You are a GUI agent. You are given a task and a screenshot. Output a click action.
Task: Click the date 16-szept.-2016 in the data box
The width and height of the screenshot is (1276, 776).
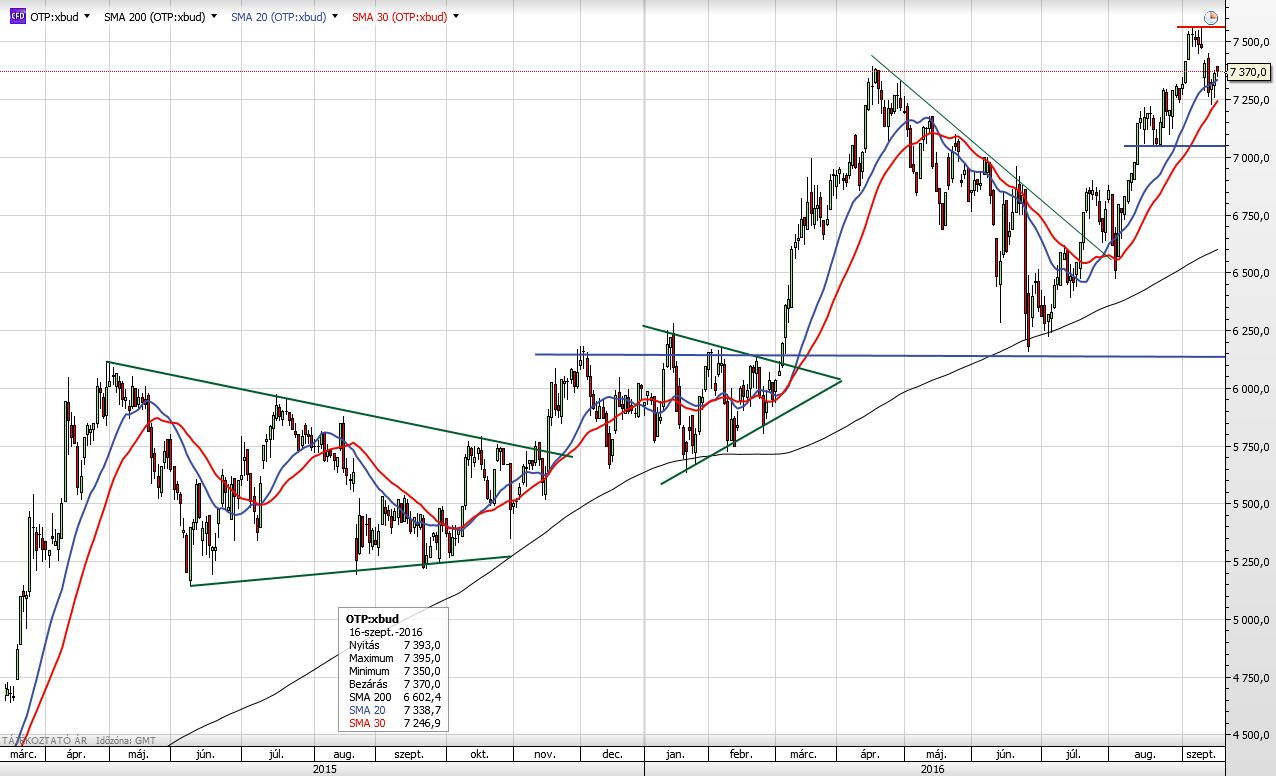tap(386, 633)
